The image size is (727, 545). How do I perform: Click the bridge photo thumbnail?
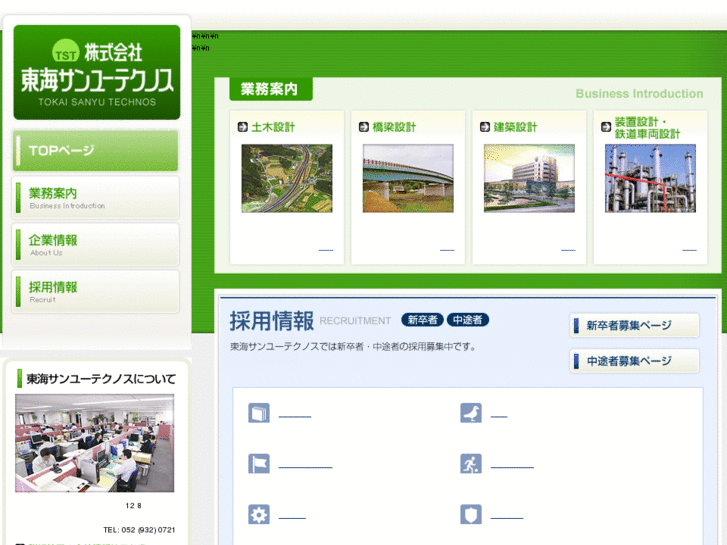tap(408, 179)
